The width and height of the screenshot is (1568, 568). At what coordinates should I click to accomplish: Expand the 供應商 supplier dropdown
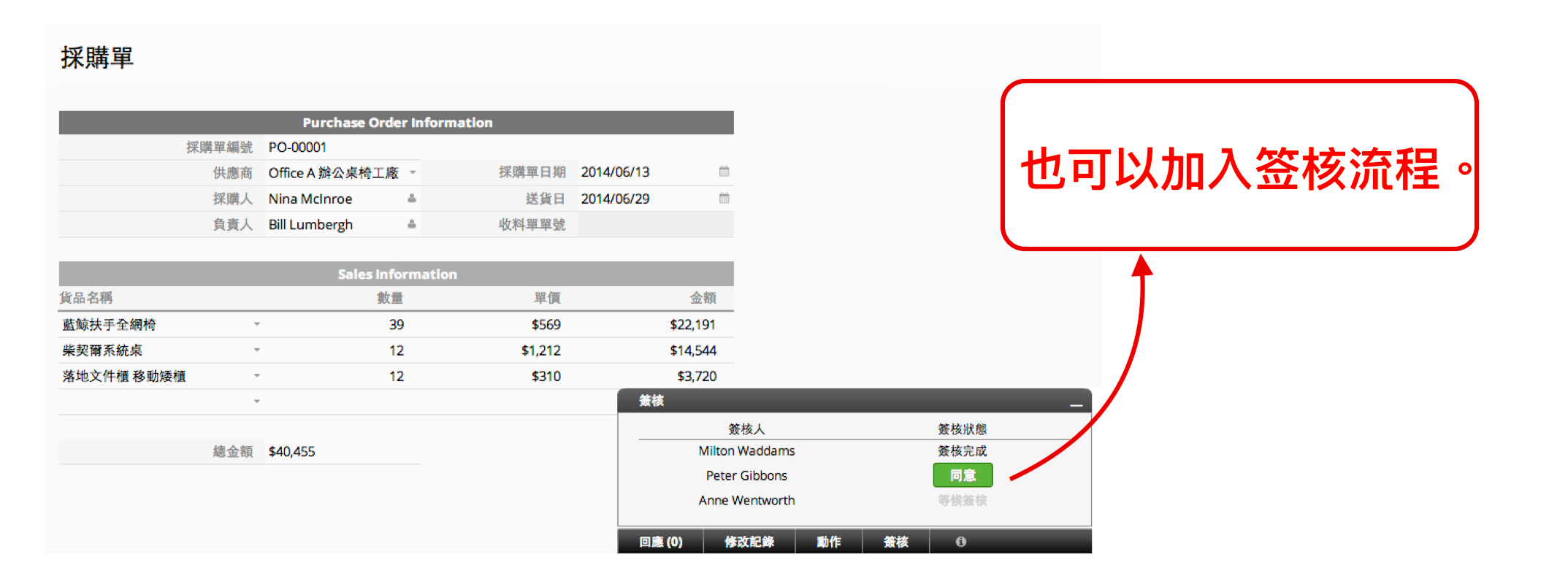coord(413,172)
